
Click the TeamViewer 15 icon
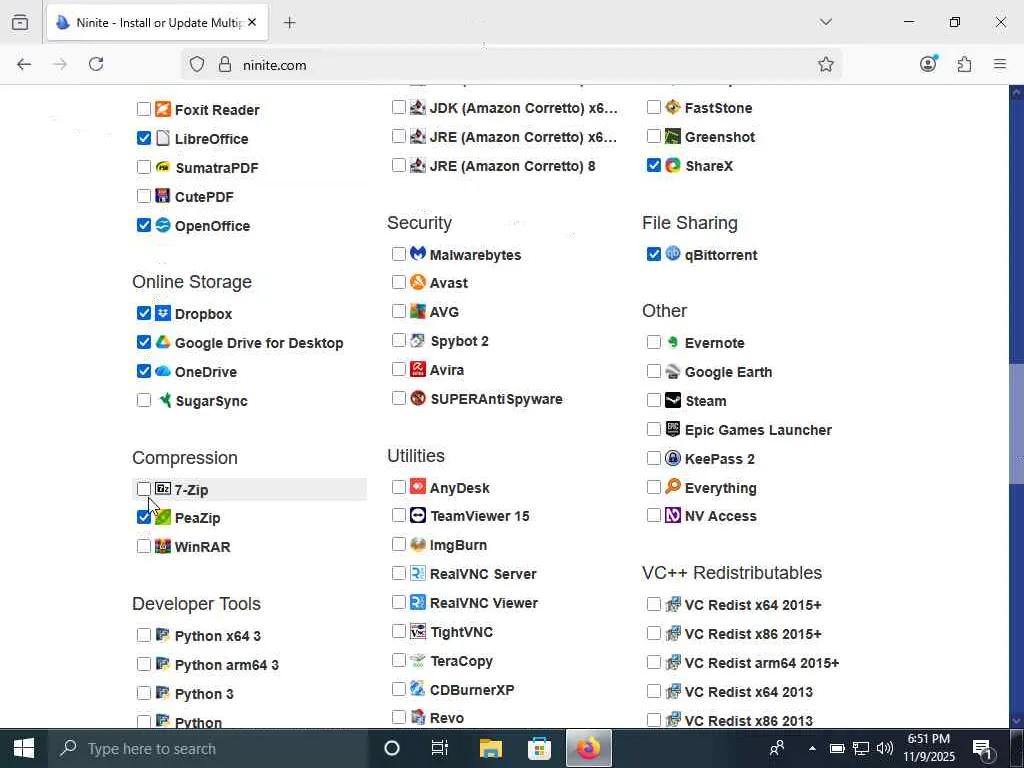point(418,515)
